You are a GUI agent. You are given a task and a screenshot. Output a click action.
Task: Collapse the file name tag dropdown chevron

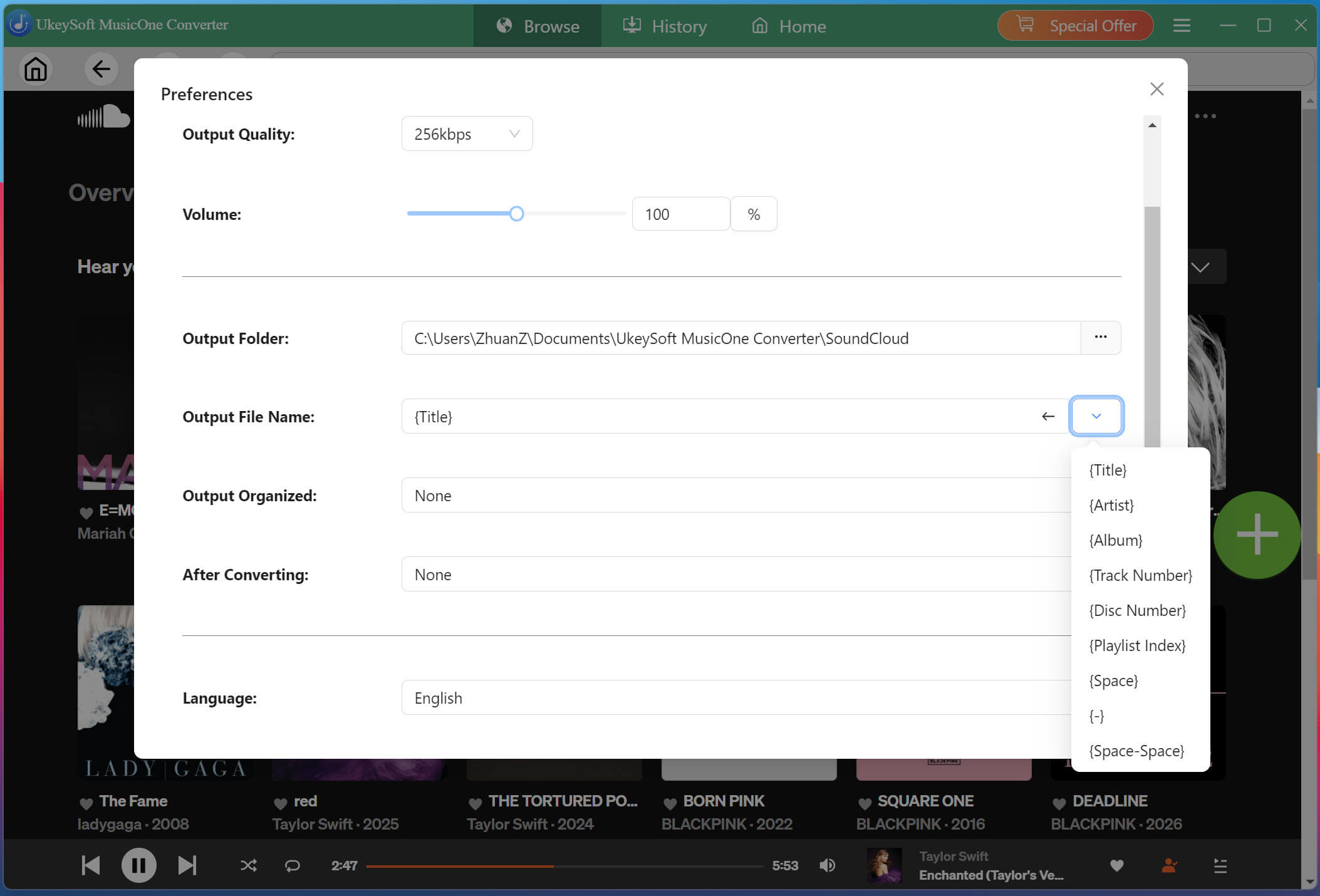[1096, 416]
